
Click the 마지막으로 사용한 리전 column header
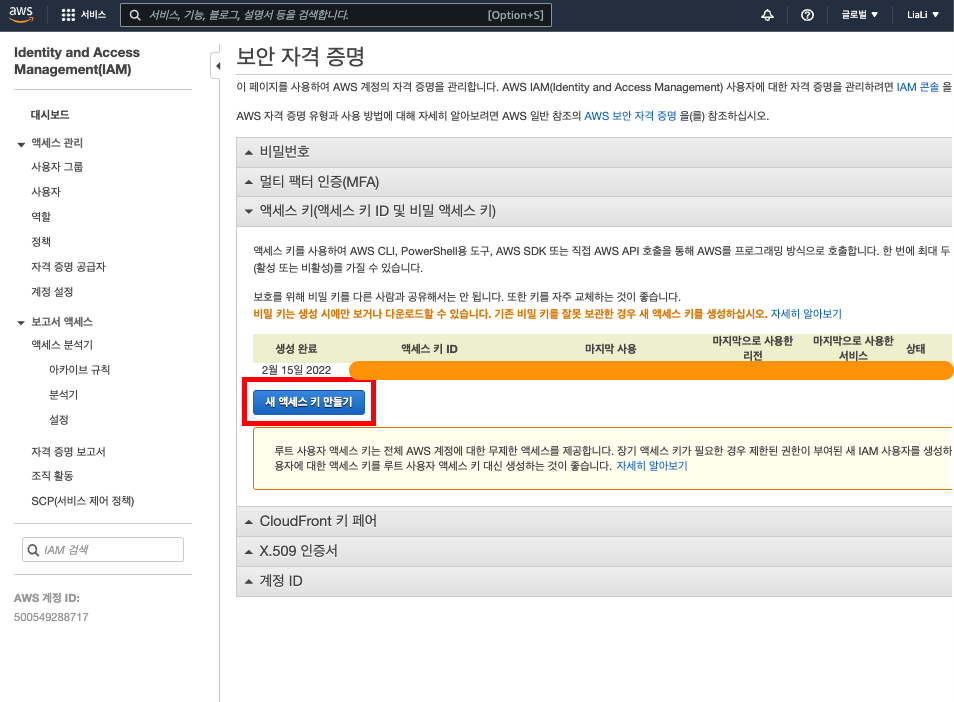753,348
